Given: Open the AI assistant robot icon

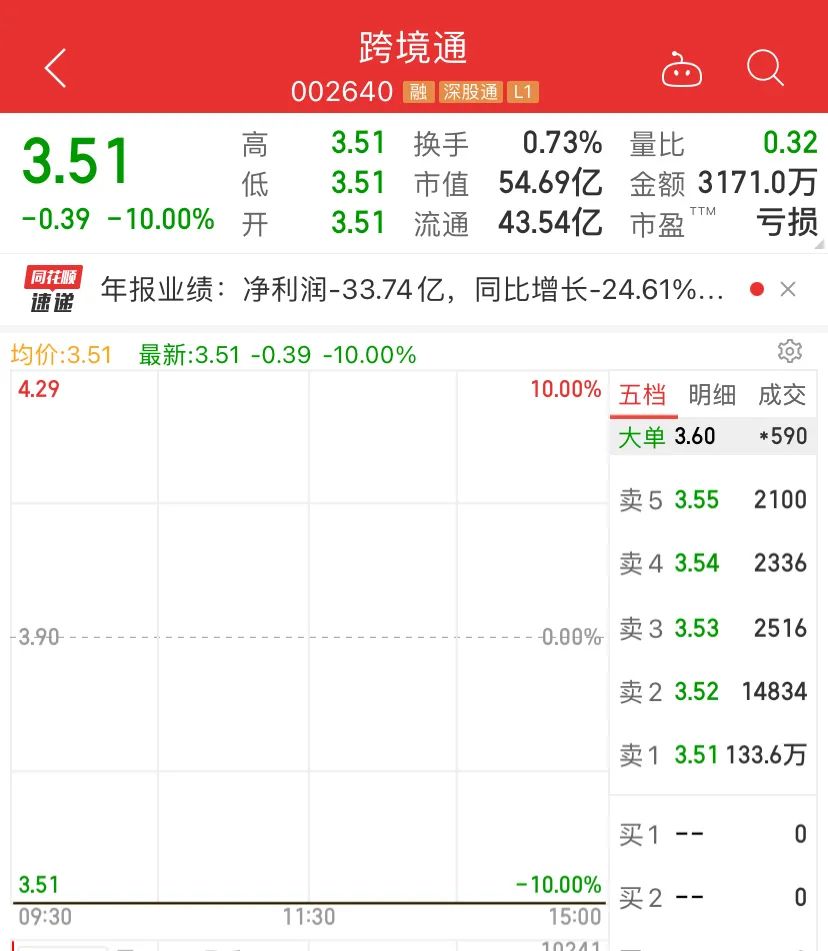Looking at the screenshot, I should point(682,68).
